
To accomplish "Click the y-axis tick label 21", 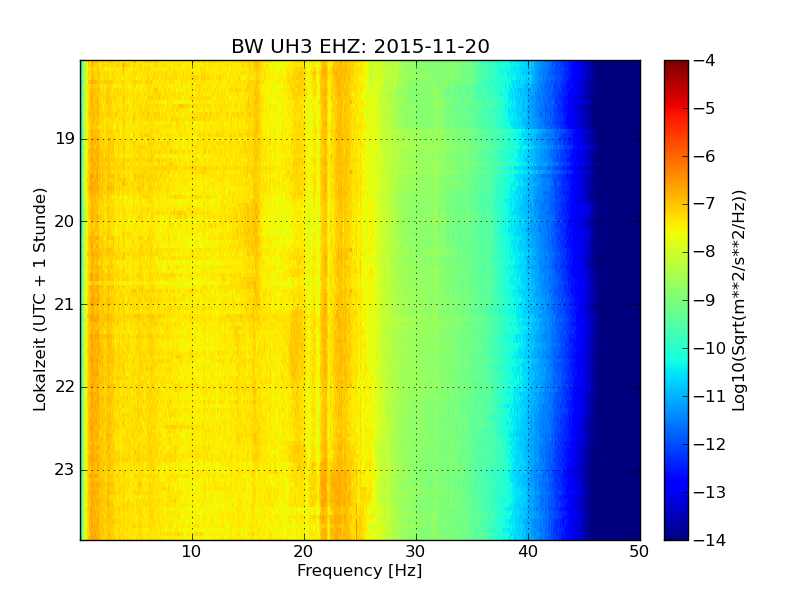I will pos(64,305).
